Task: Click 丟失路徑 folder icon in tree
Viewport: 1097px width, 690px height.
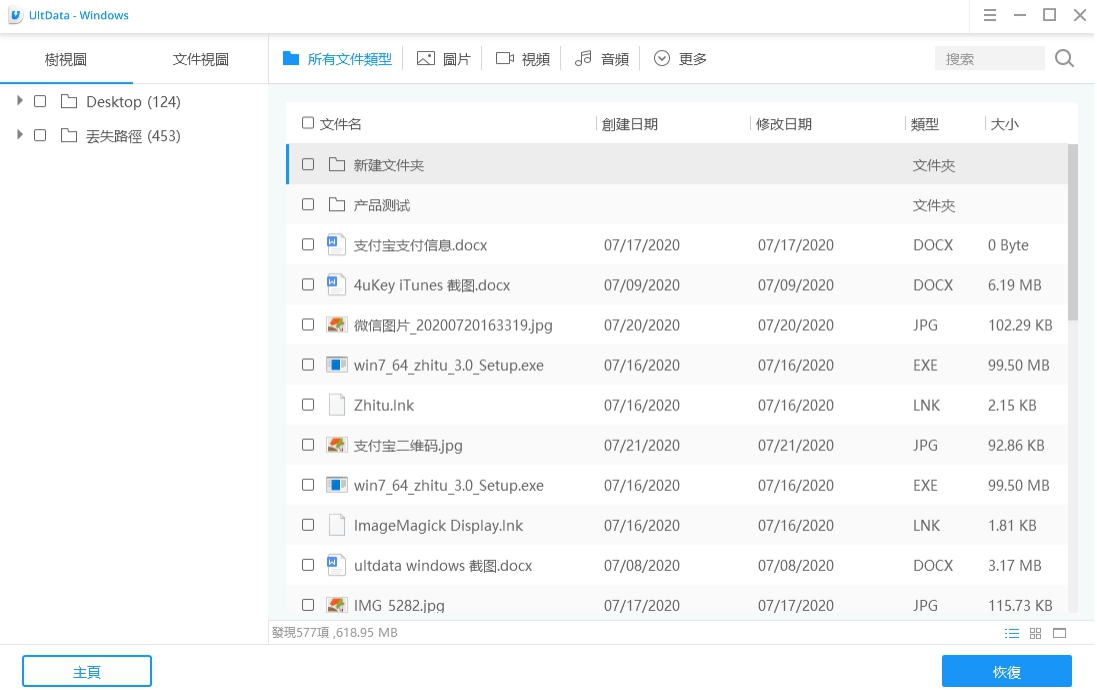Action: (69, 135)
